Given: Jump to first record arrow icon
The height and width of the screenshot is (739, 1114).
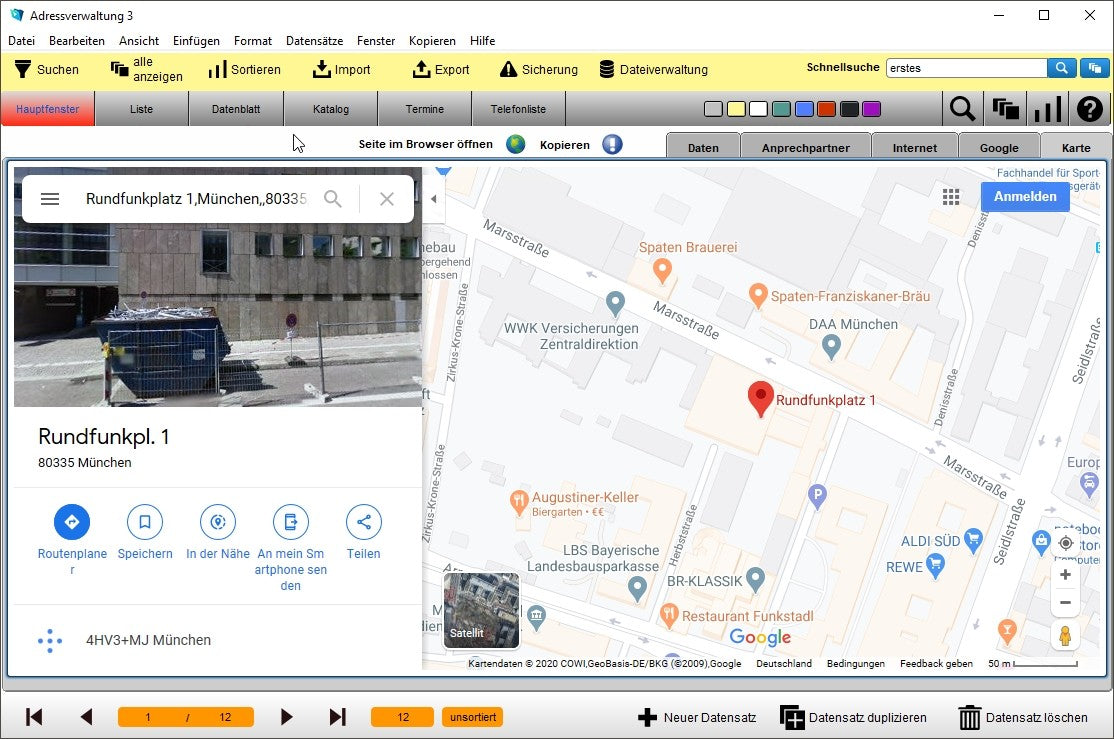Looking at the screenshot, I should pyautogui.click(x=34, y=717).
